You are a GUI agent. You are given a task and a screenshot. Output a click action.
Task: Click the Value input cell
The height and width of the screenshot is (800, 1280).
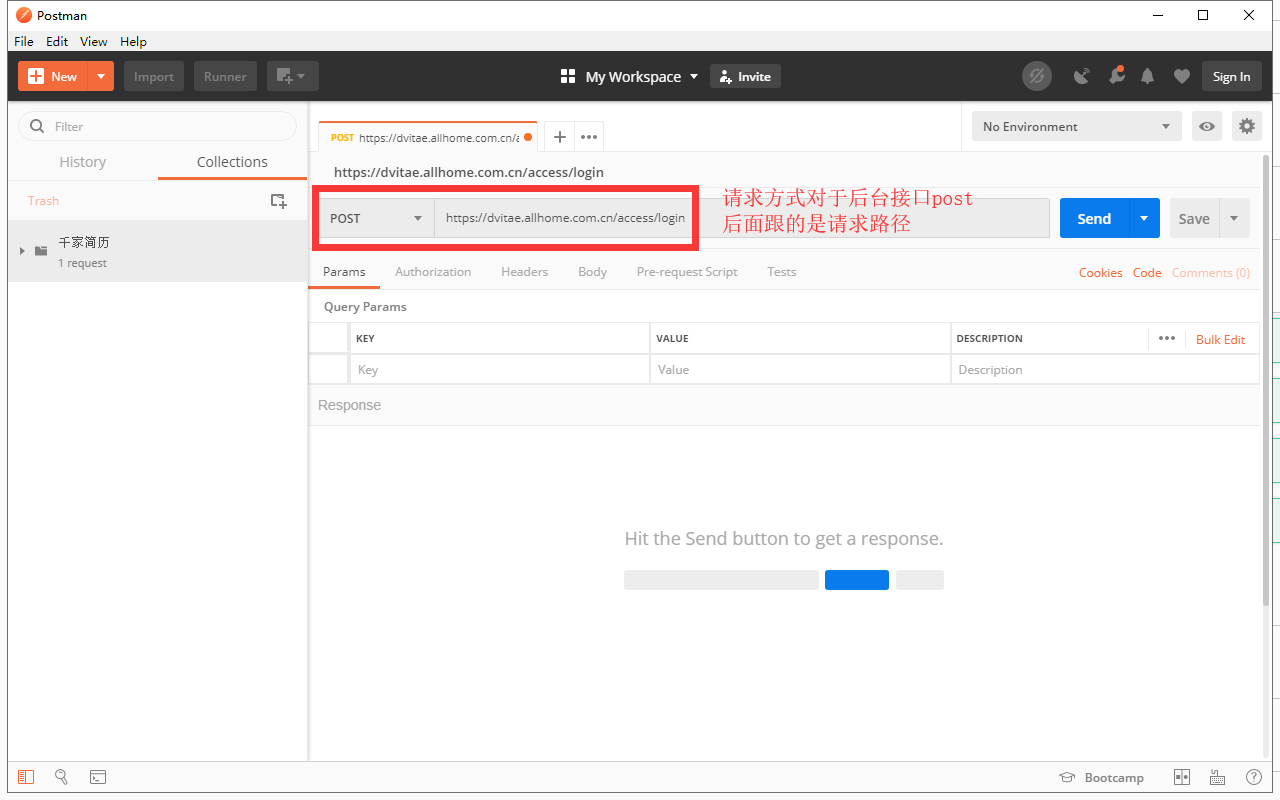tap(800, 369)
